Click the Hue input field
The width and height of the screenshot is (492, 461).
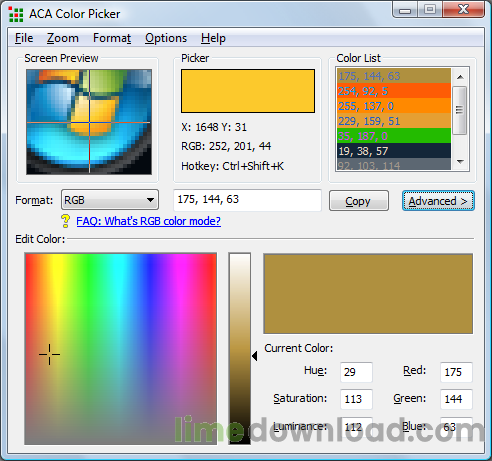356,372
